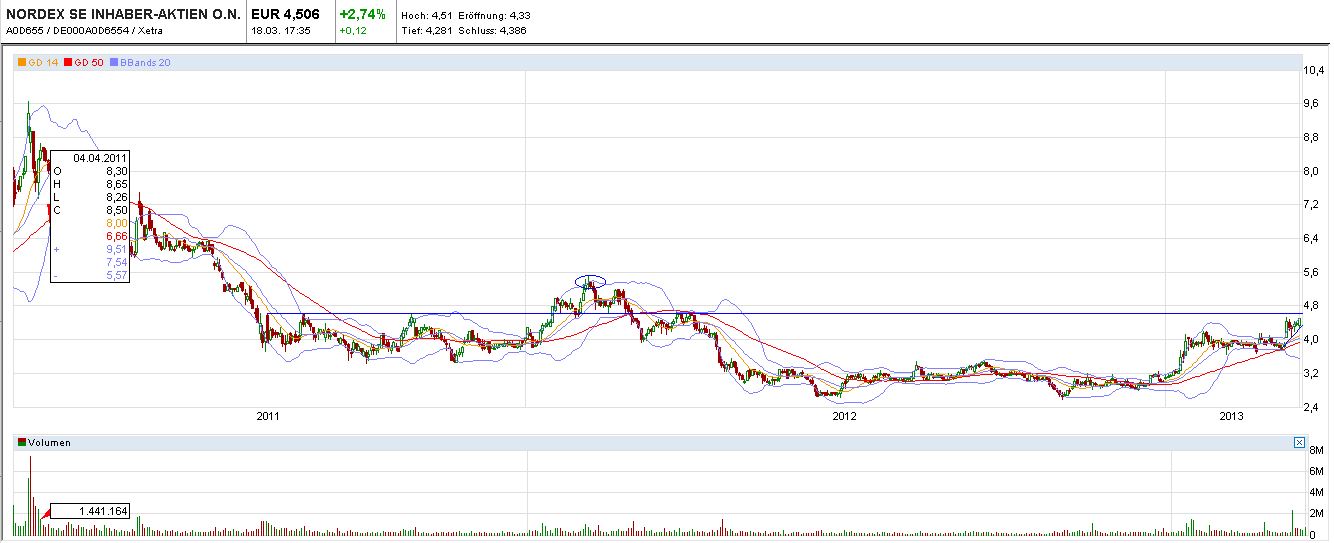Click the volume tooltip value 1.441.164
This screenshot has width=1334, height=543.
coord(104,511)
